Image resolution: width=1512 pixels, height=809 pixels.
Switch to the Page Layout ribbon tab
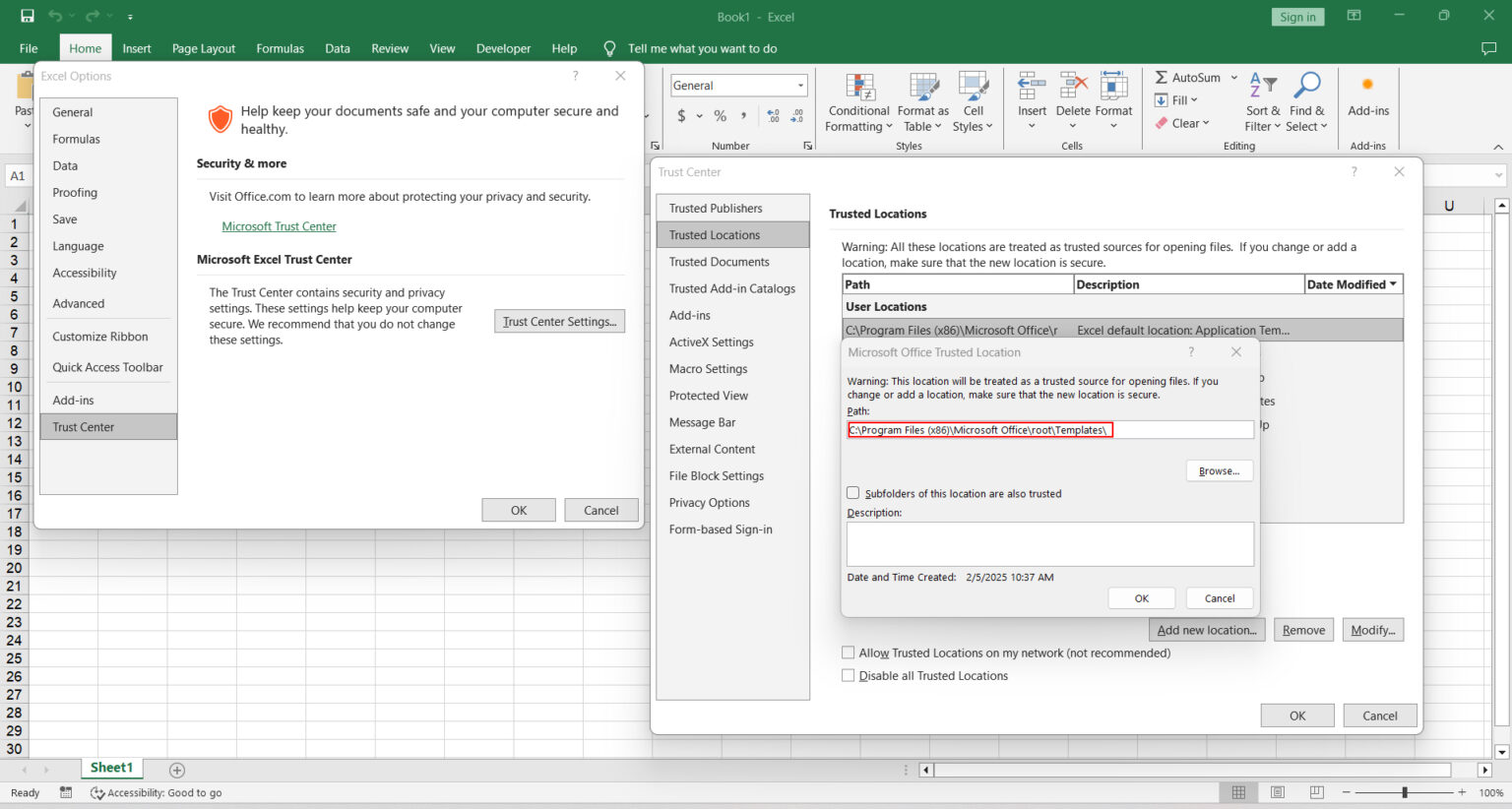(x=203, y=48)
